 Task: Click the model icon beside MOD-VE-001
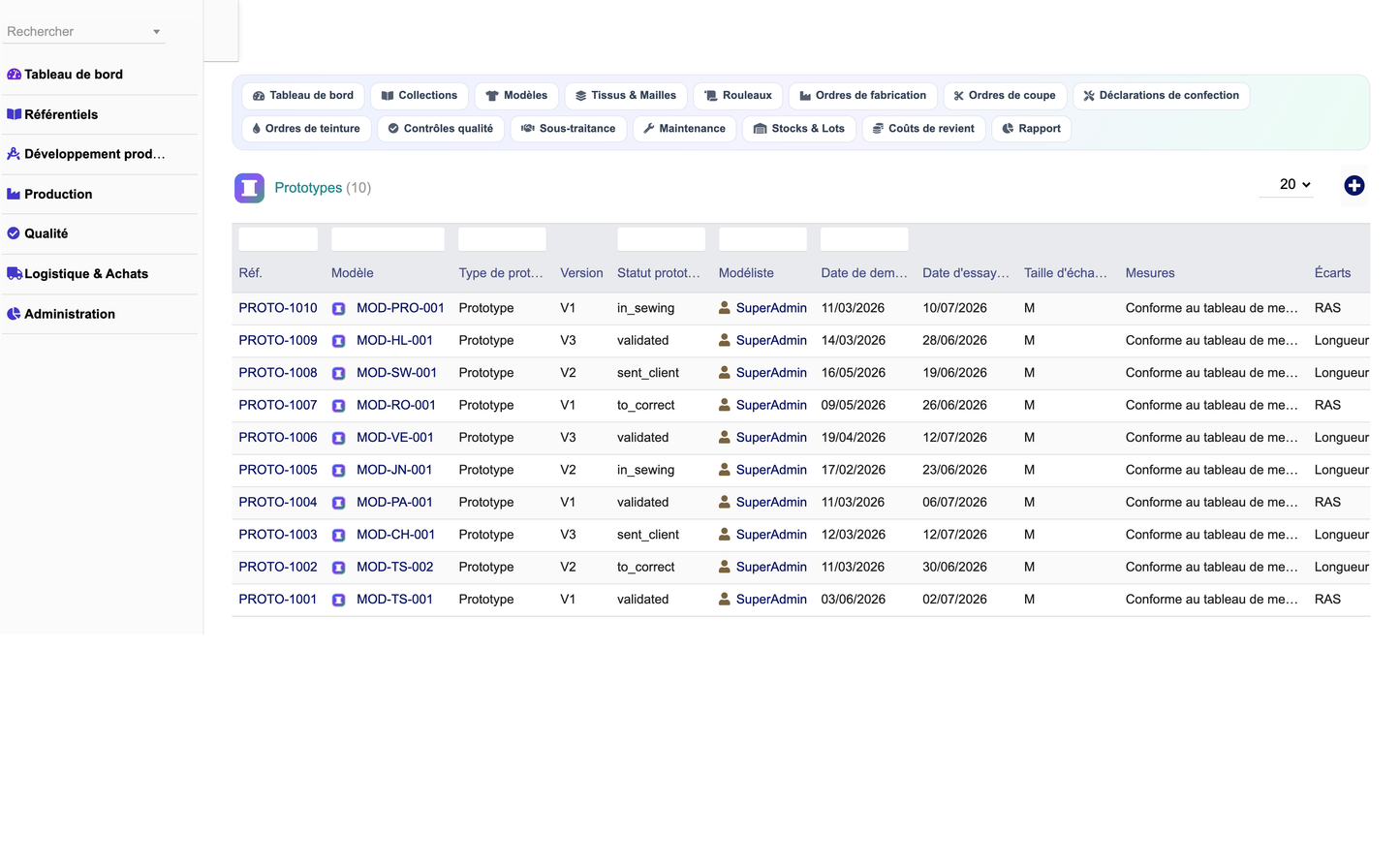pos(339,438)
